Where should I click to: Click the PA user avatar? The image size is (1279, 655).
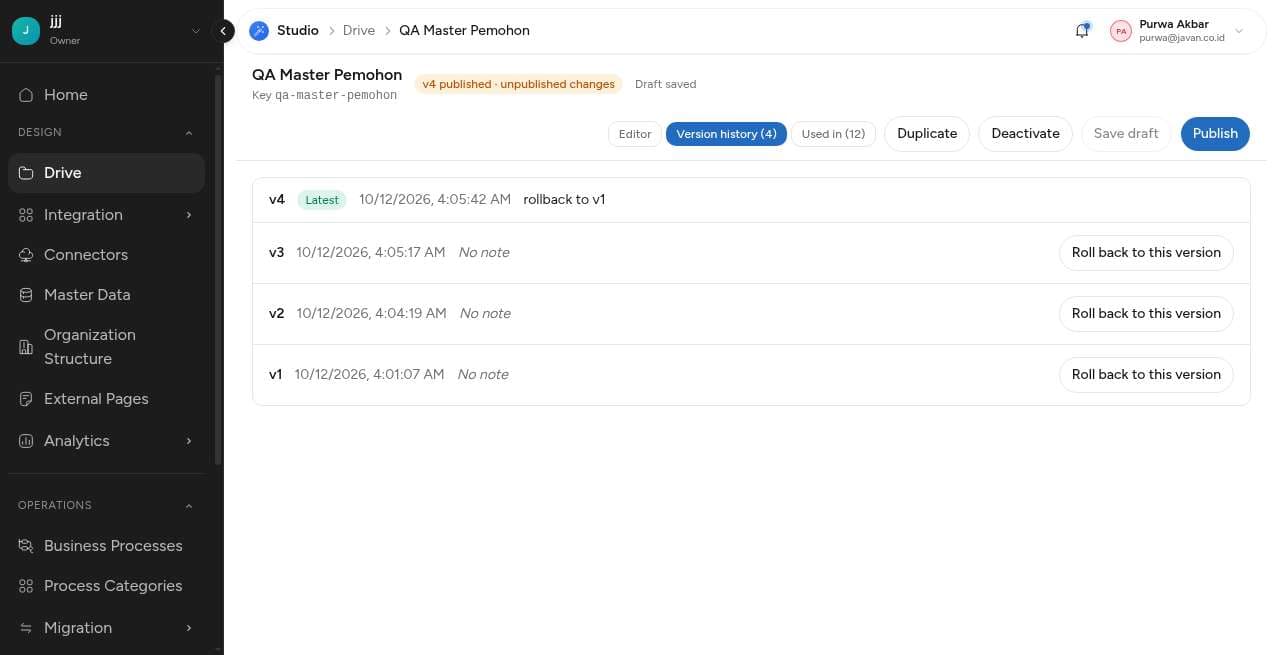point(1121,31)
